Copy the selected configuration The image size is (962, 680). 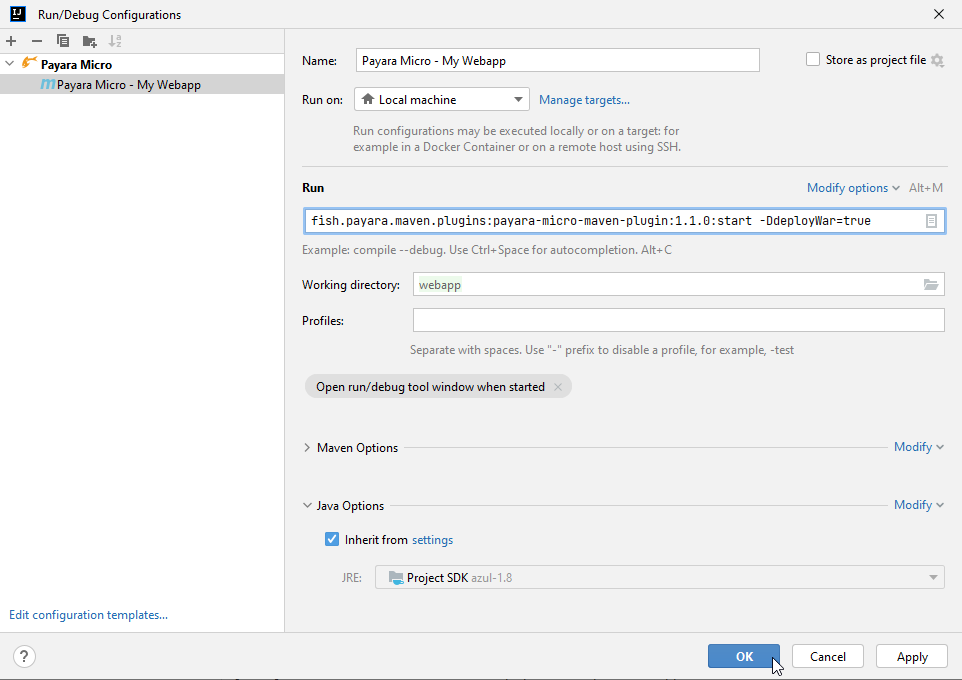(62, 40)
